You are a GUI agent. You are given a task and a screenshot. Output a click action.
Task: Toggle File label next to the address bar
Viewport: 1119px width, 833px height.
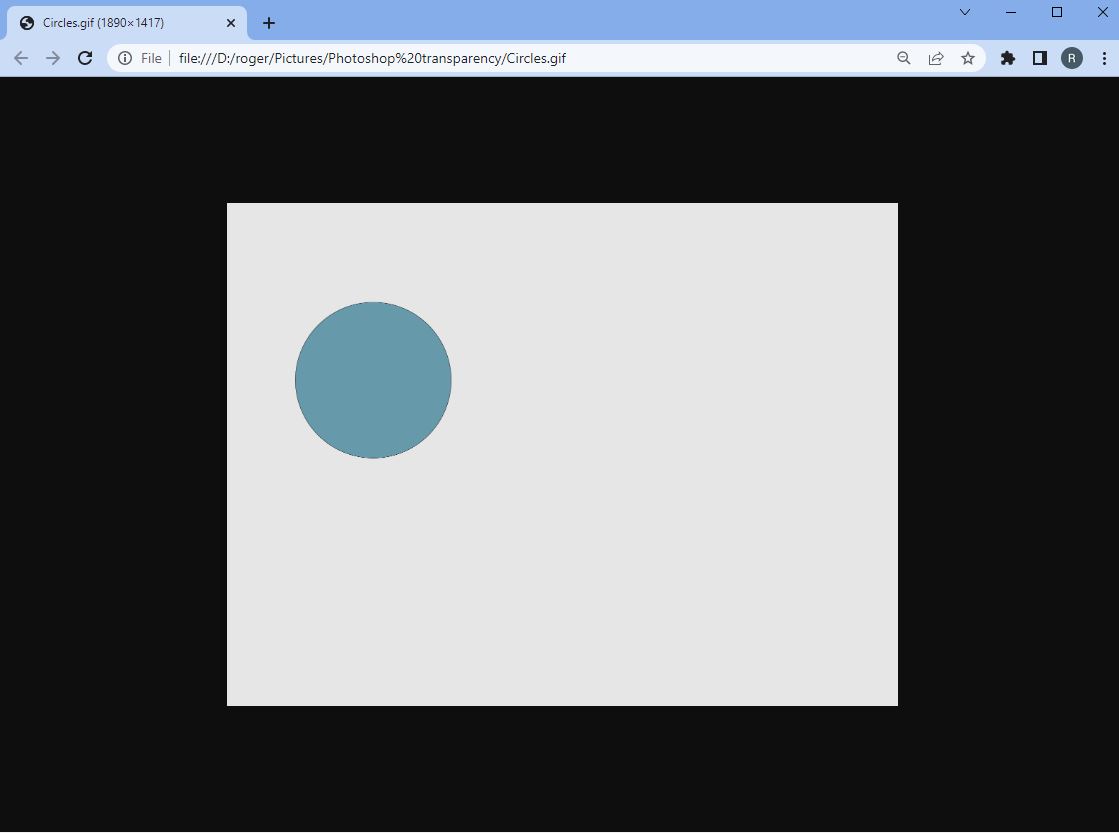click(150, 57)
